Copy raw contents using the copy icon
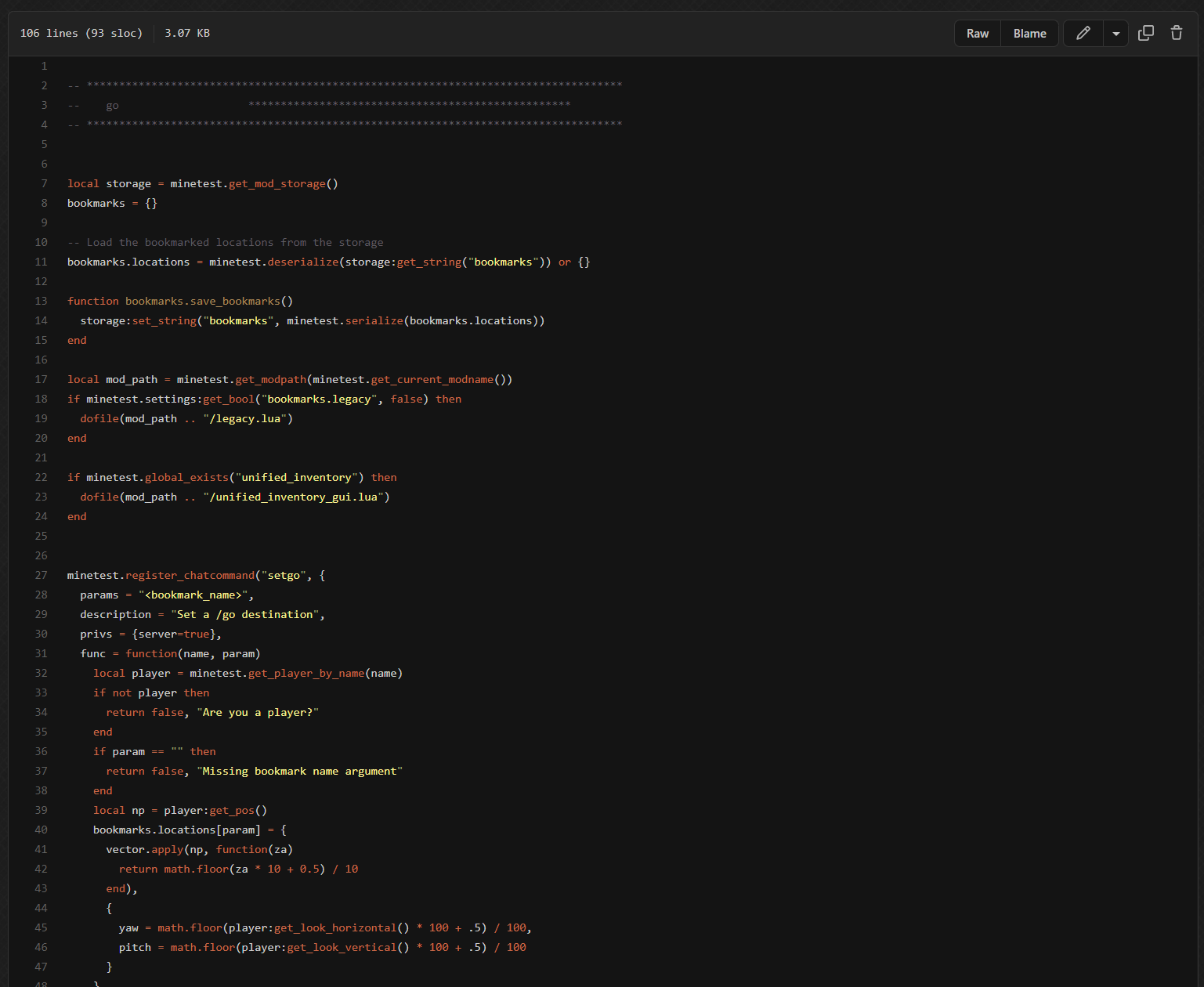Viewport: 1204px width, 987px height. pyautogui.click(x=1145, y=33)
